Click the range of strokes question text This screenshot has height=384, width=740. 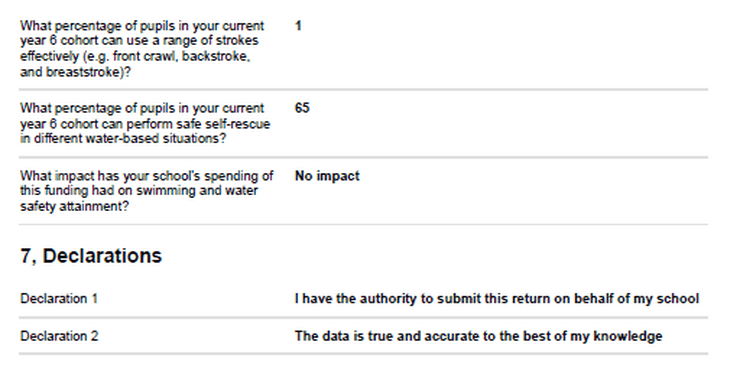click(x=142, y=49)
